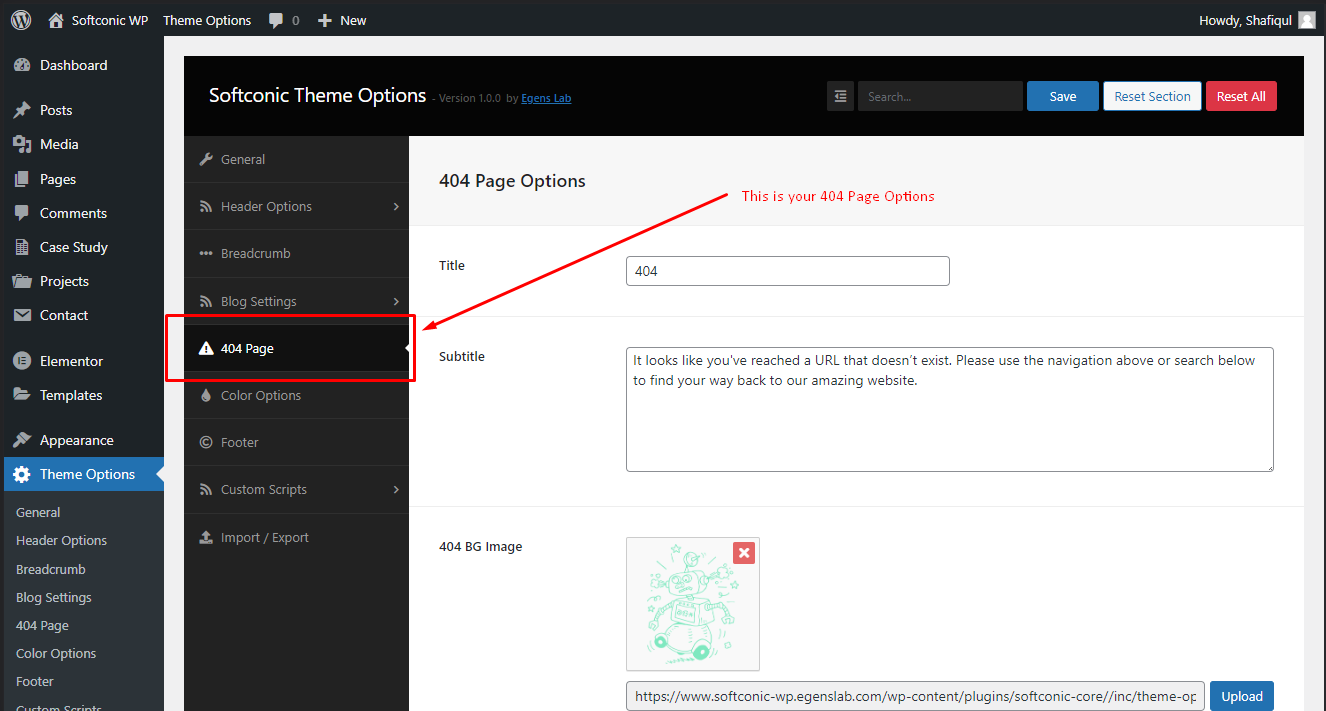This screenshot has width=1326, height=711.
Task: Click the 404 Page warning triangle icon
Action: [x=206, y=348]
